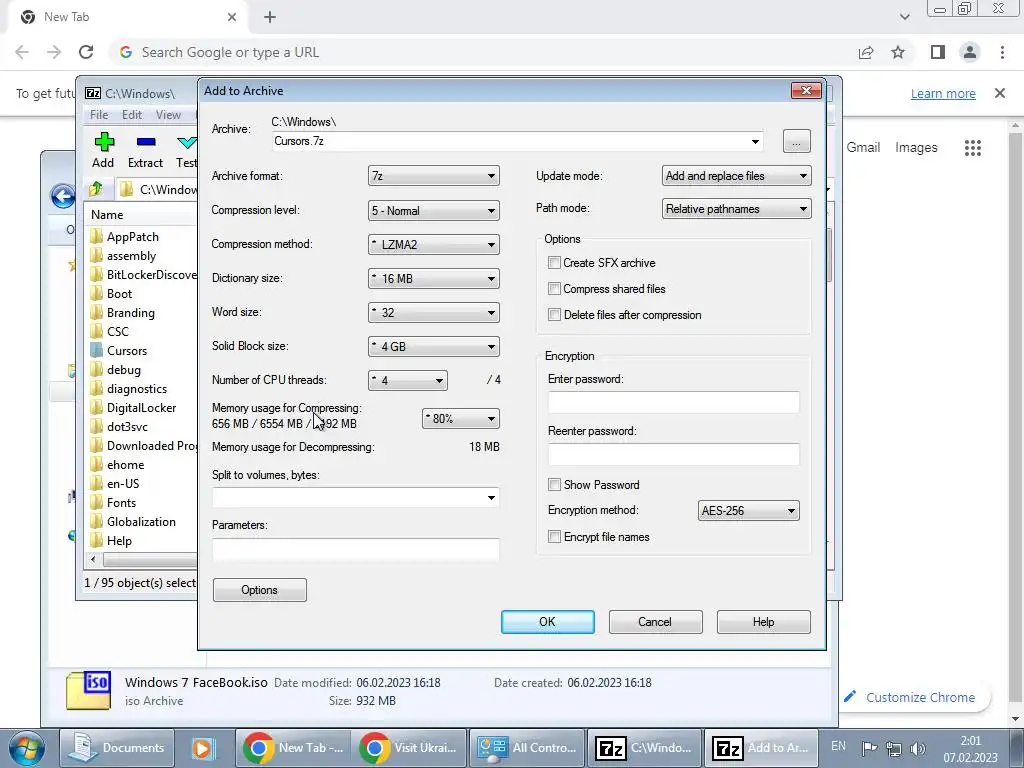
Task: Click Learn more link
Action: coord(943,93)
